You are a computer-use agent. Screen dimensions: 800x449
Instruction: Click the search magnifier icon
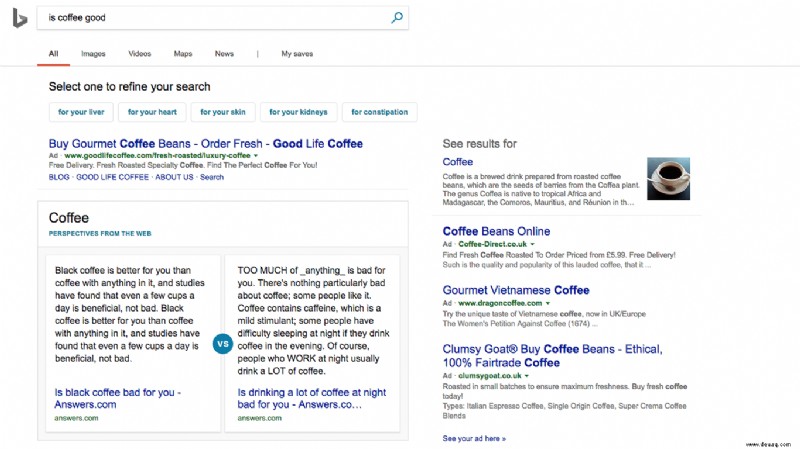coord(396,18)
